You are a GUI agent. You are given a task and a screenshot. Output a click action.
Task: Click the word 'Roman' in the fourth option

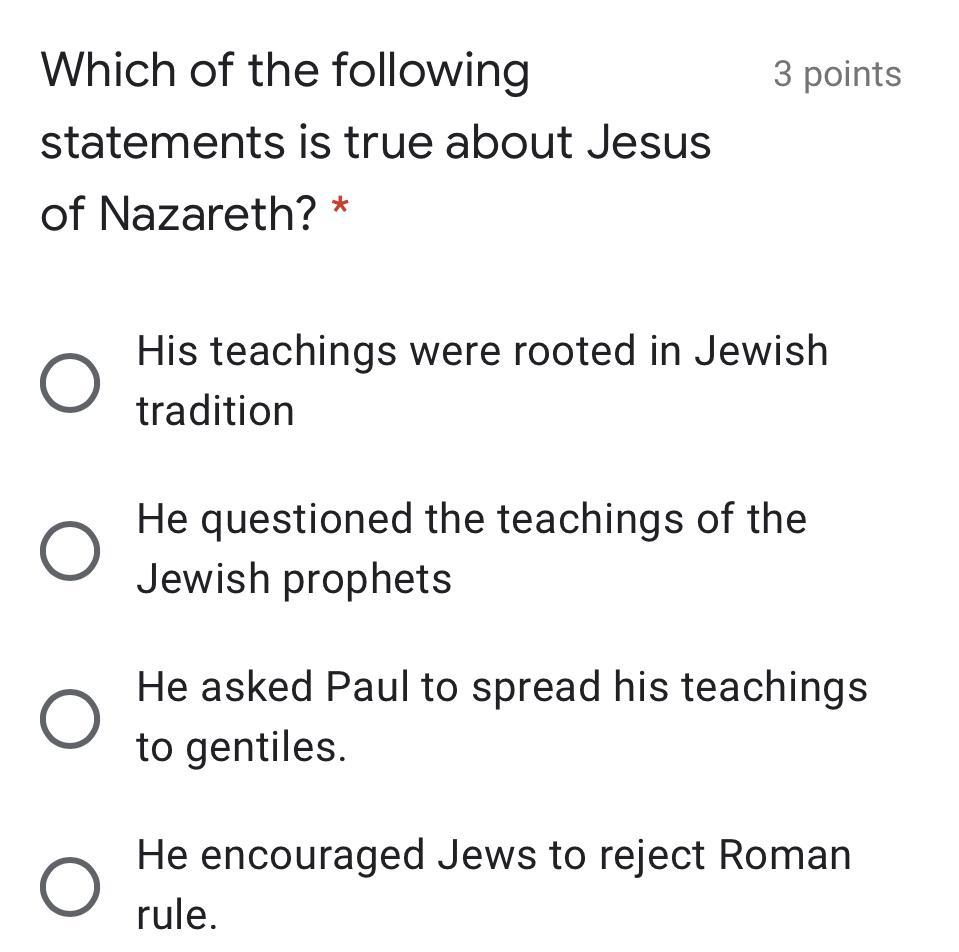click(784, 856)
